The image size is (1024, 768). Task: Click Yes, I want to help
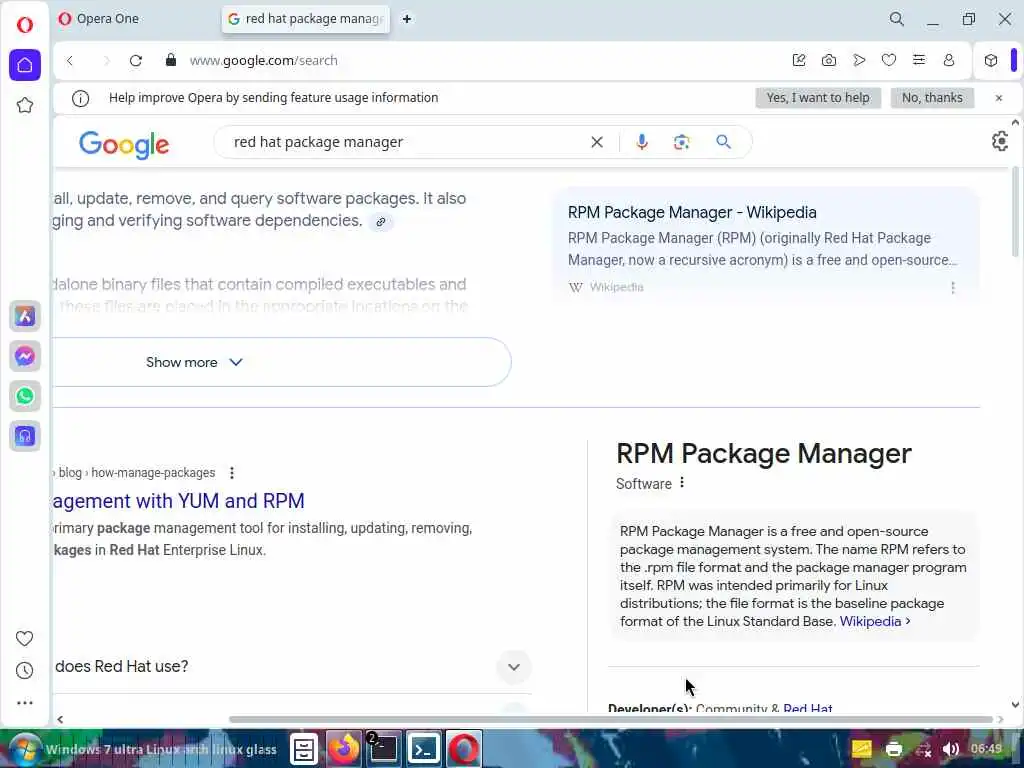818,98
